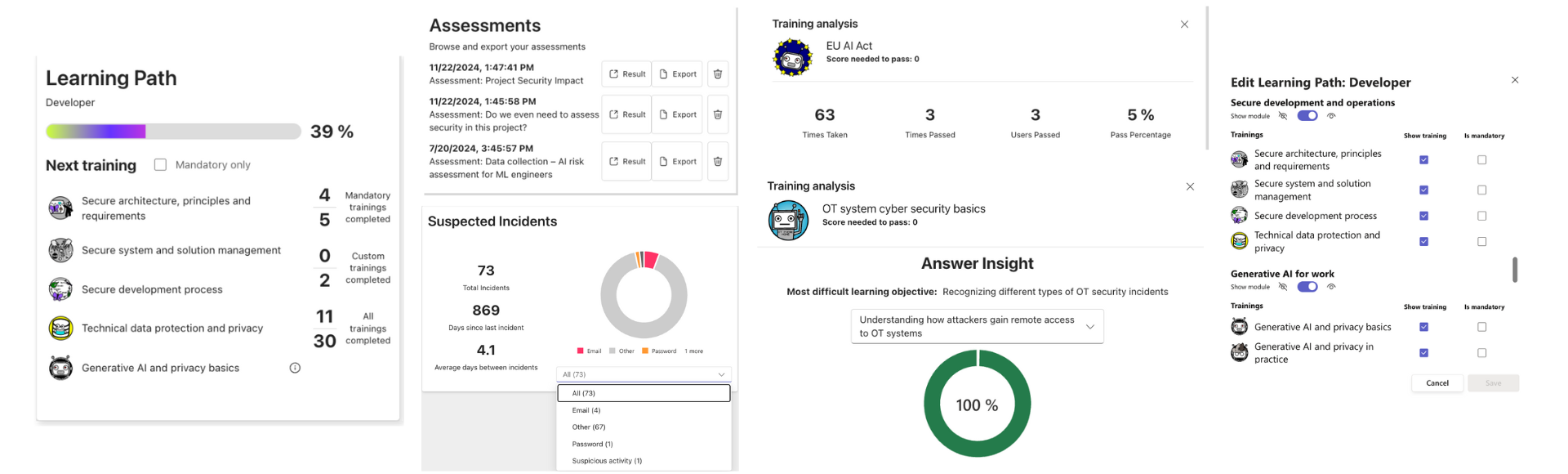1568x474 pixels.
Task: Delete the 1:45:58 PM assessment
Action: [718, 114]
